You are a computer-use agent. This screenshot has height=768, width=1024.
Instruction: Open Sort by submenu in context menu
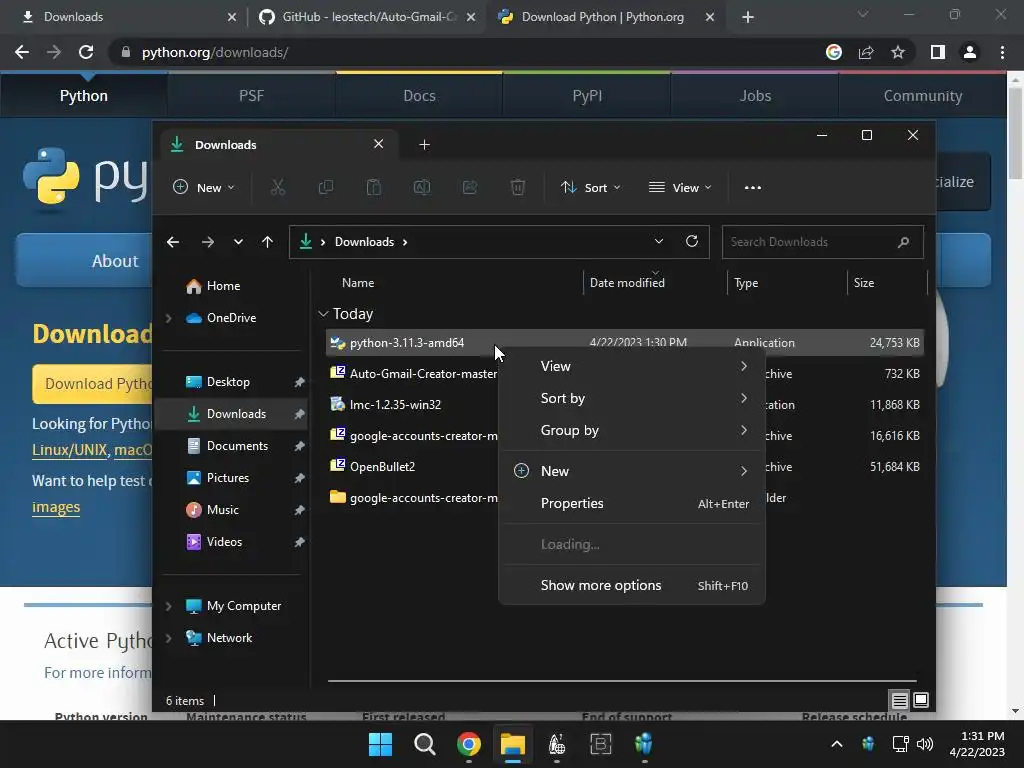pos(632,398)
